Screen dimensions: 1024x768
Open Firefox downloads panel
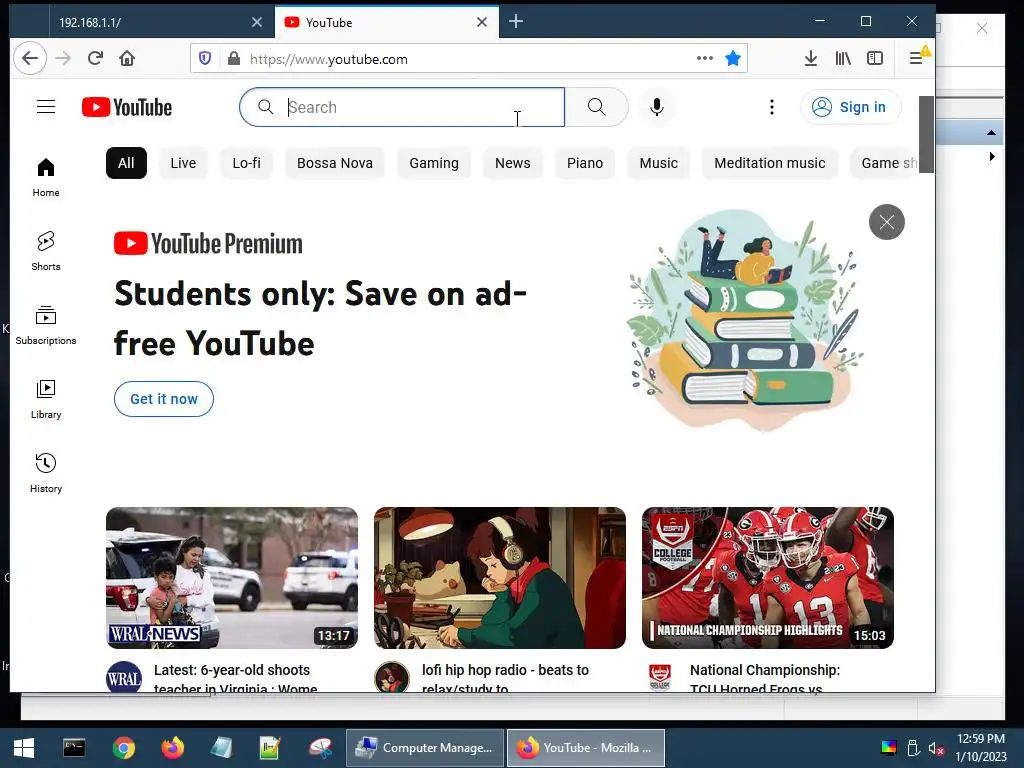pos(810,59)
